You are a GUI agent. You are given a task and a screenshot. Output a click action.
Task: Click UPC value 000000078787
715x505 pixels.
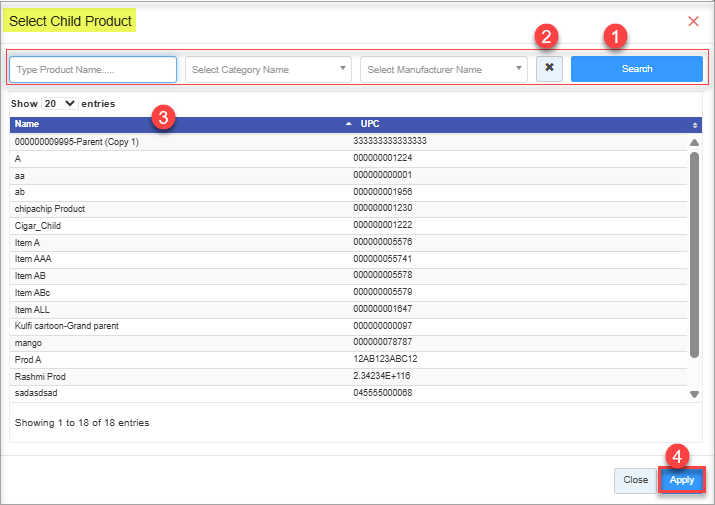[x=383, y=342]
